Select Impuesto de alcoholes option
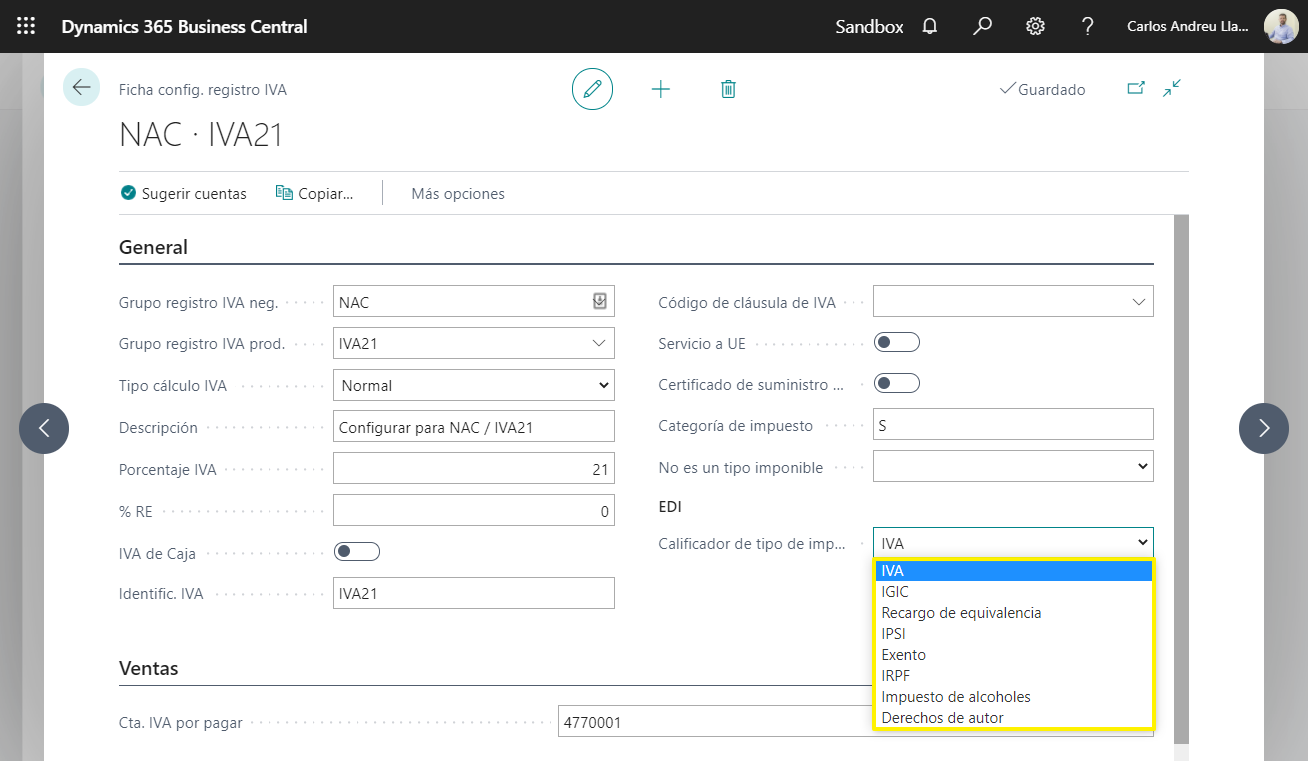The width and height of the screenshot is (1308, 761). tap(1013, 697)
